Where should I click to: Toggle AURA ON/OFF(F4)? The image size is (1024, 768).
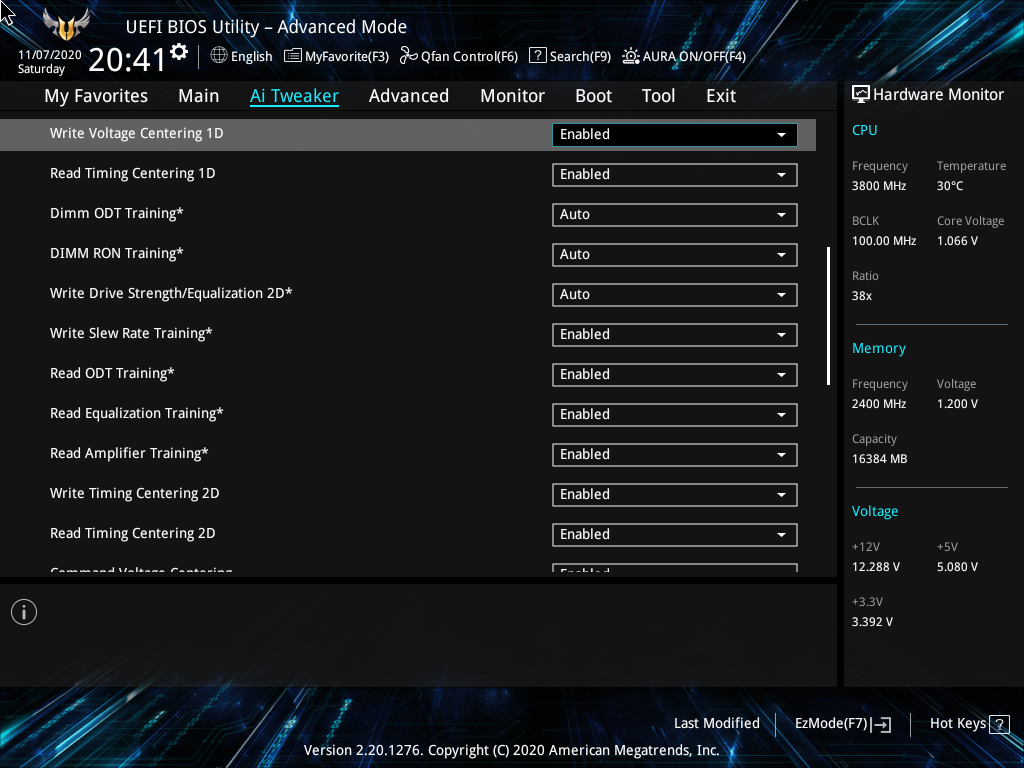tap(684, 56)
